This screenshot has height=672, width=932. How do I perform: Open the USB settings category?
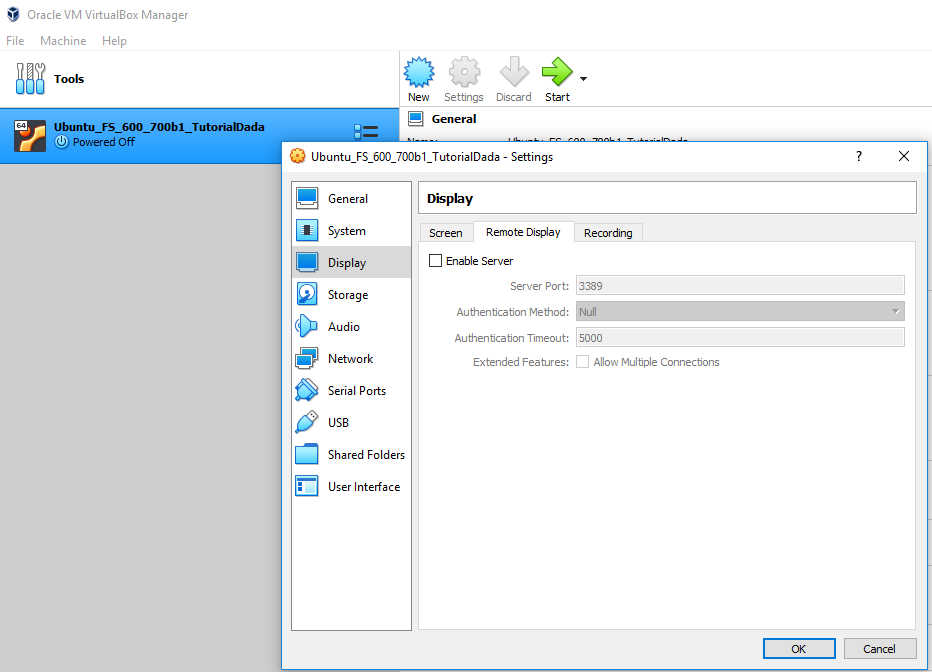point(338,423)
